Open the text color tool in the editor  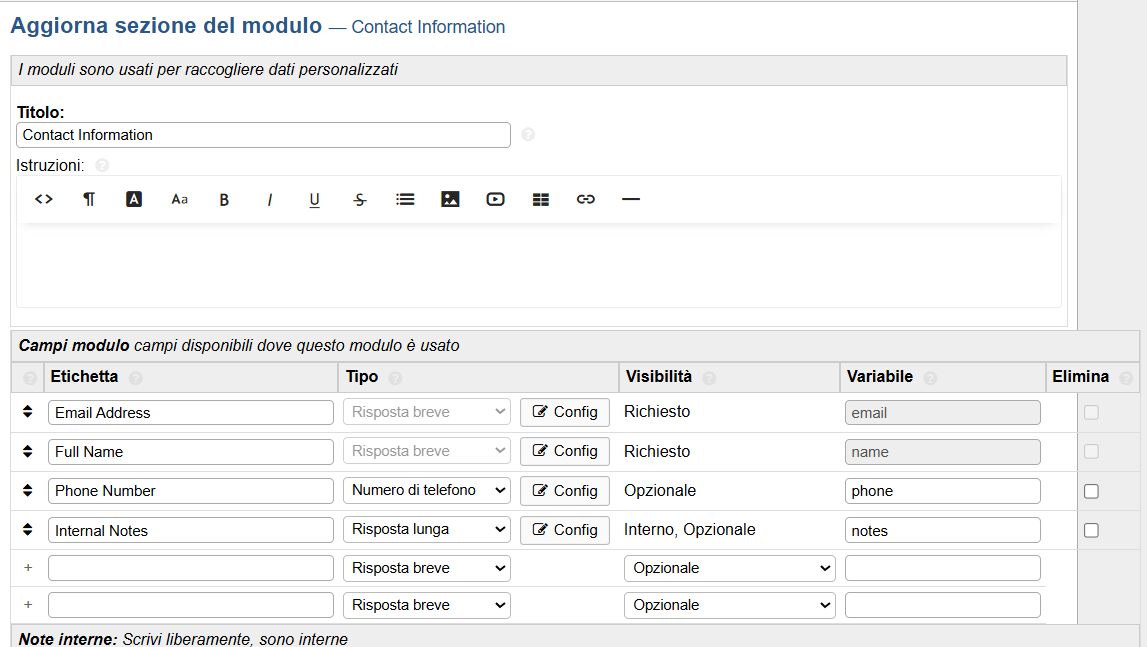tap(134, 199)
